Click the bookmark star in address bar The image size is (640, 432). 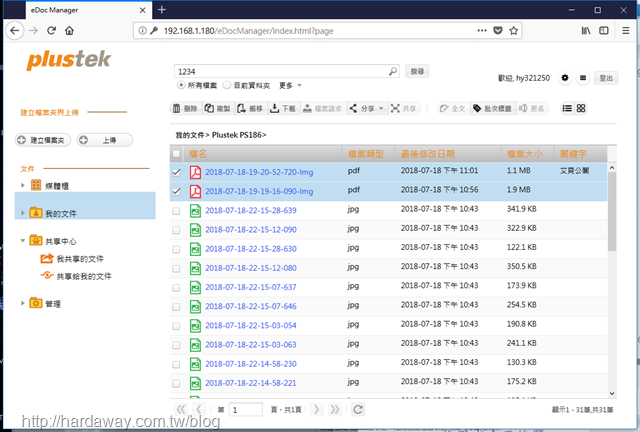pos(513,31)
